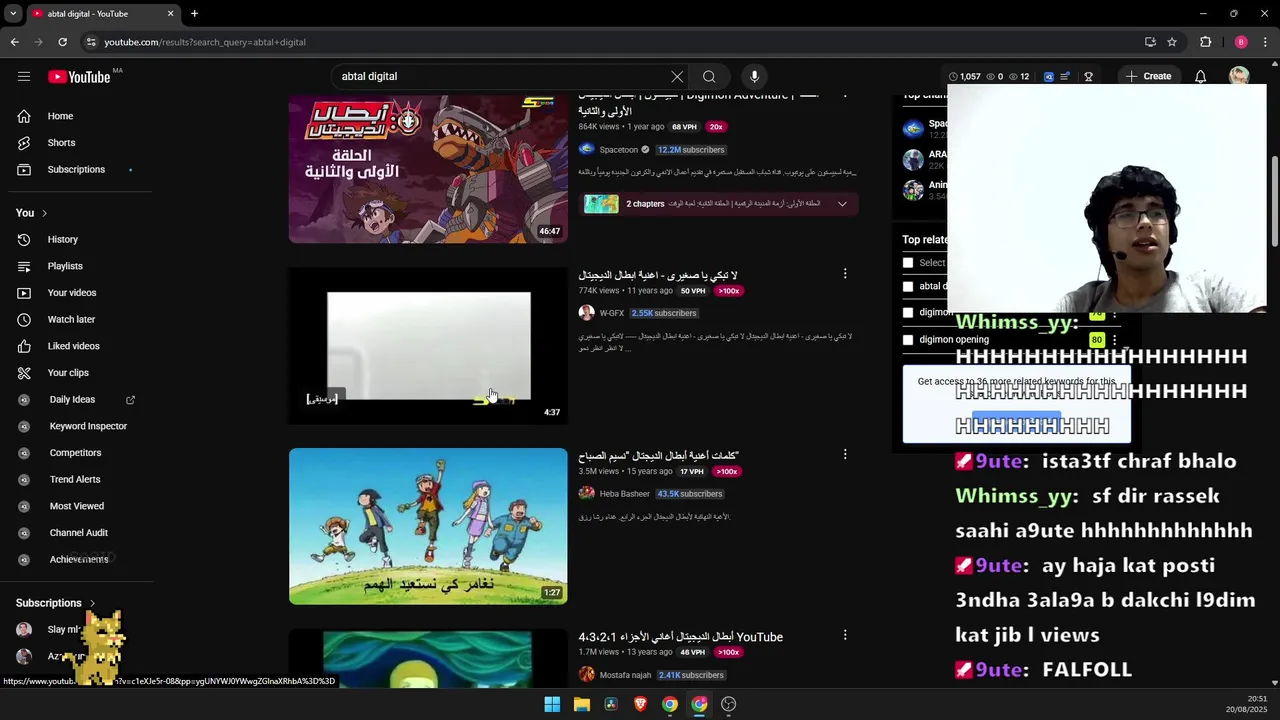Viewport: 1280px width, 720px height.
Task: Tick the abtal keyword checkbox
Action: (908, 287)
